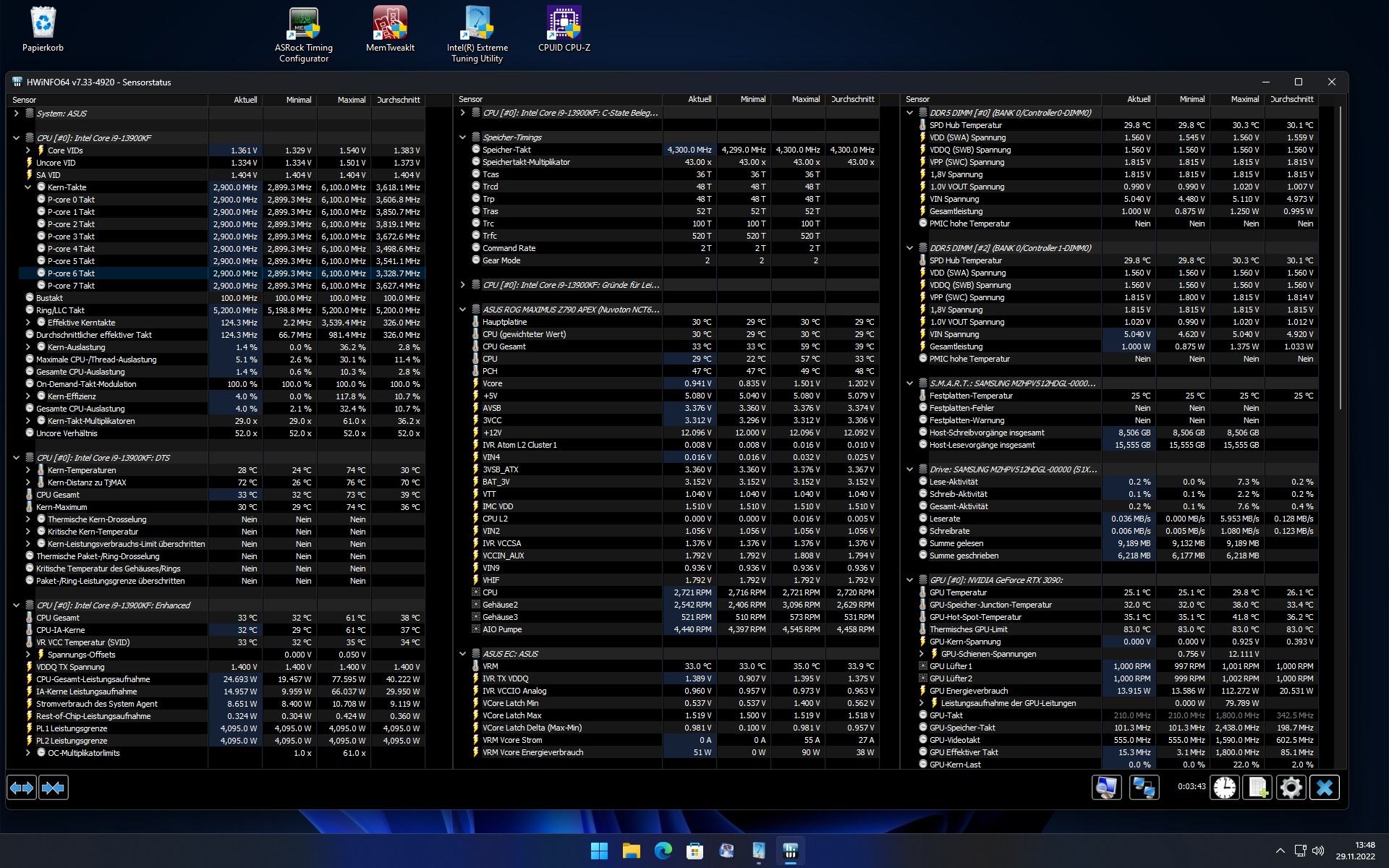Open the Papierkorb recycle bin desktop icon
This screenshot has width=1389, height=868.
[x=43, y=30]
